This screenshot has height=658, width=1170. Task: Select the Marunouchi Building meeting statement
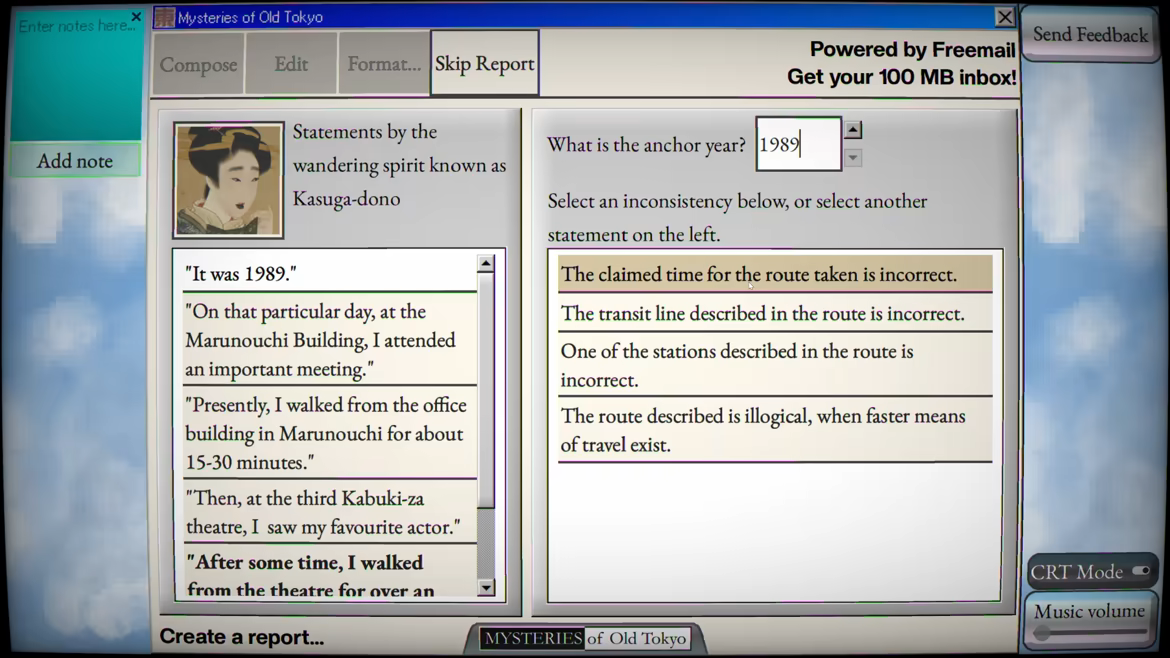point(330,339)
